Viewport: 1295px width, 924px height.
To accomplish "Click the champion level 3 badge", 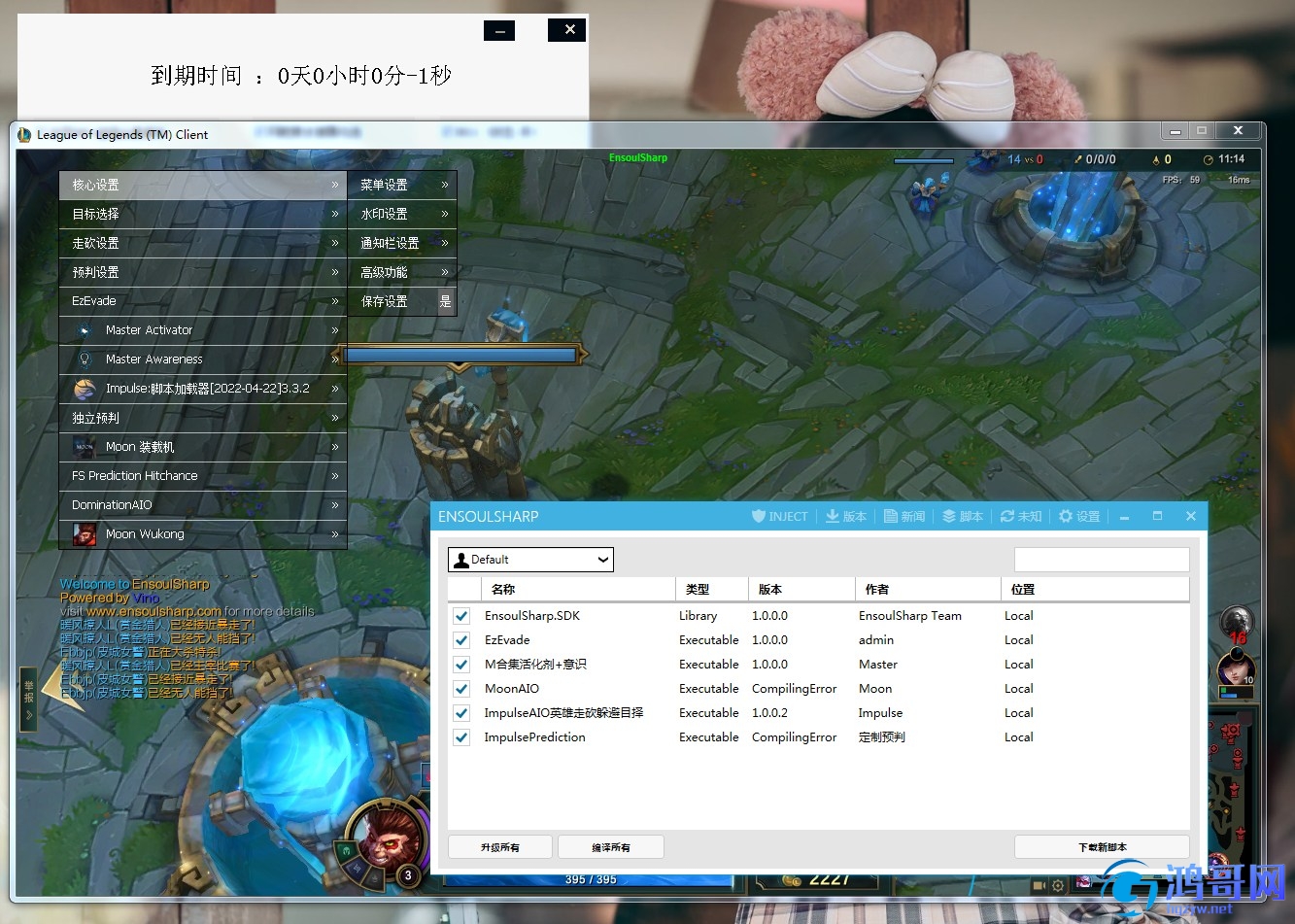I will [408, 875].
